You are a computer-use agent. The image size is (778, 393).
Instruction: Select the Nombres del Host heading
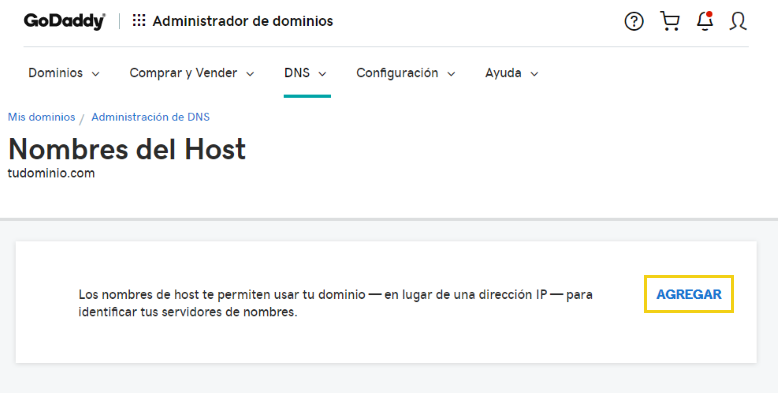point(127,149)
